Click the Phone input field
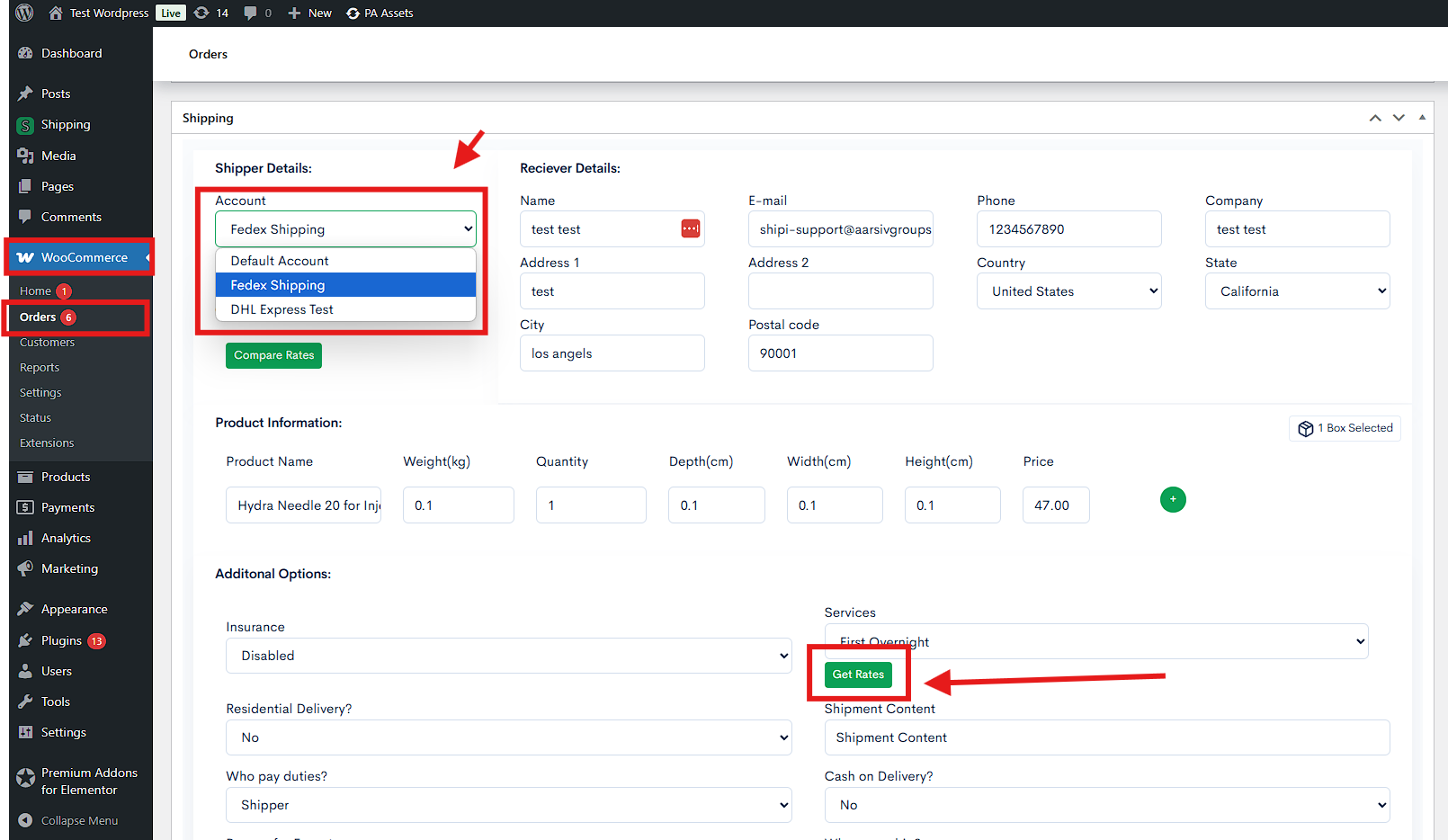The width and height of the screenshot is (1448, 840). pos(1068,228)
